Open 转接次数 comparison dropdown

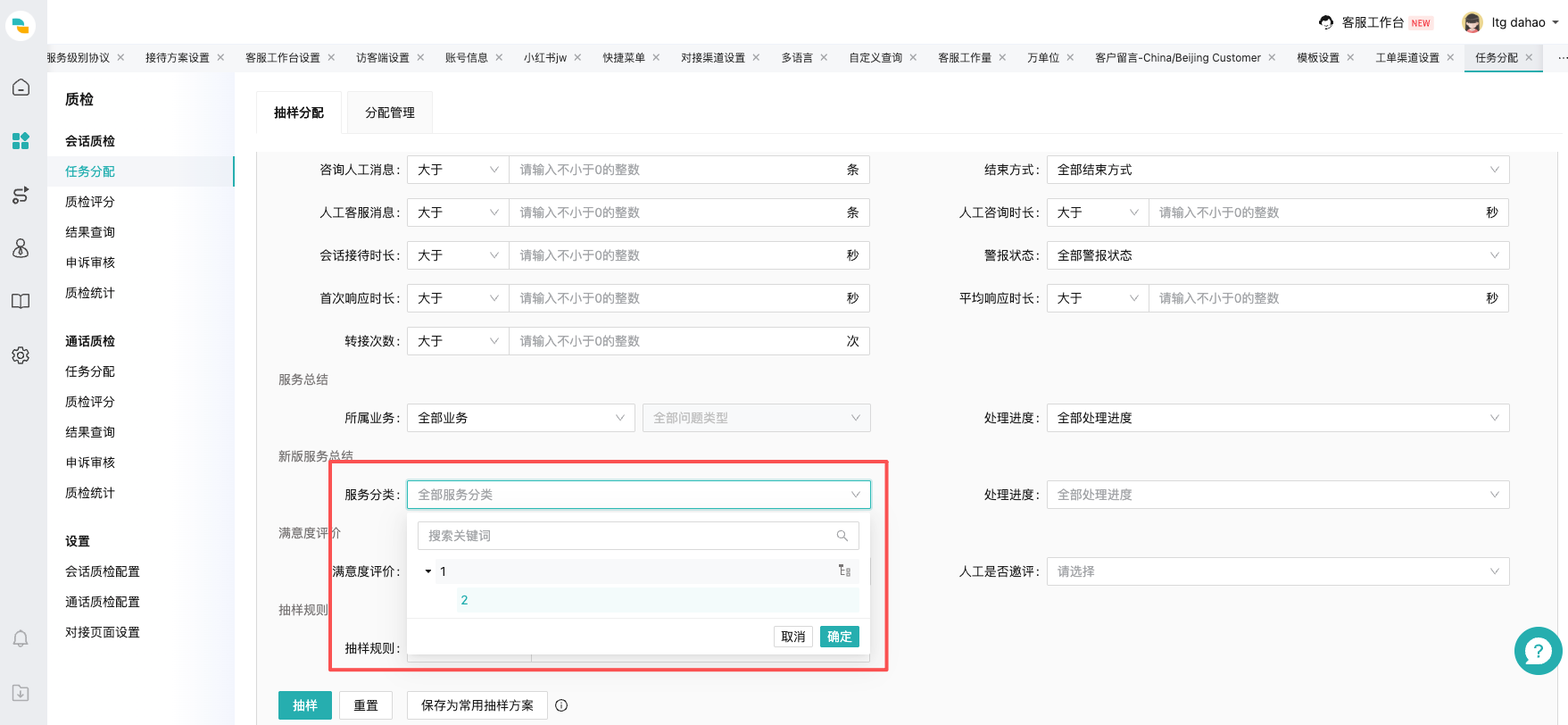point(458,341)
